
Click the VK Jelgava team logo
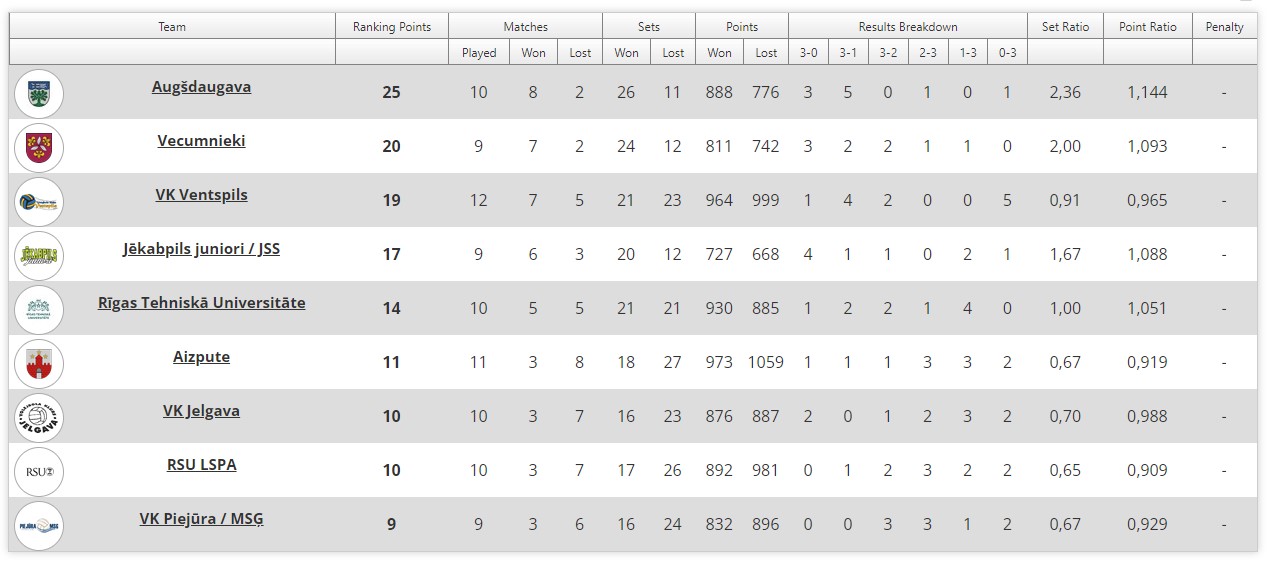[x=39, y=417]
